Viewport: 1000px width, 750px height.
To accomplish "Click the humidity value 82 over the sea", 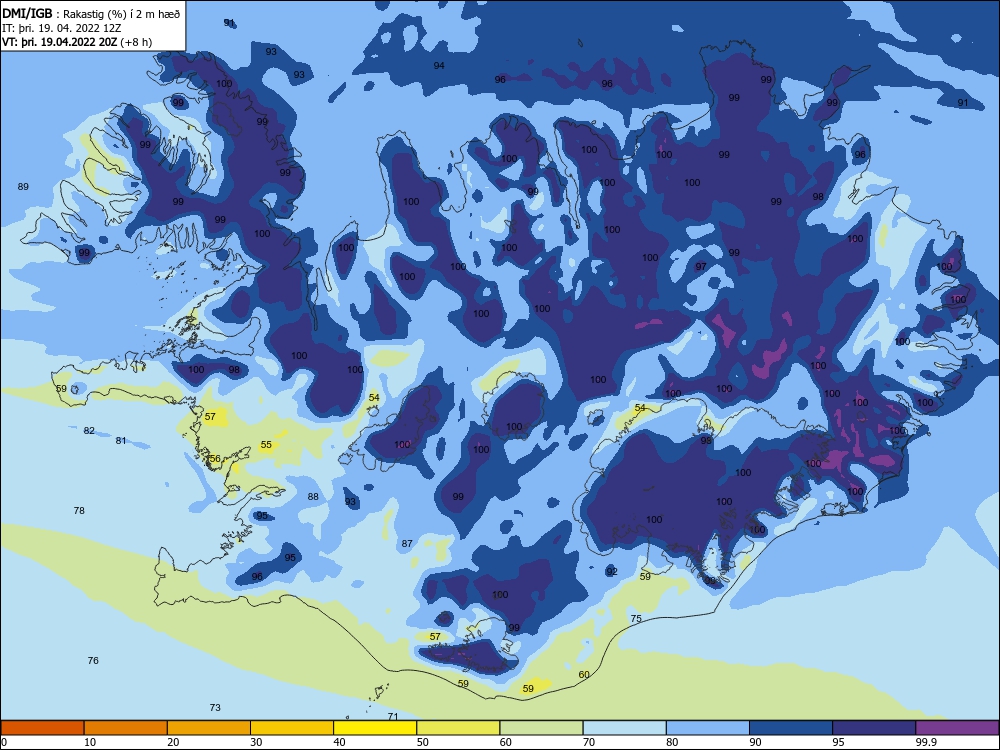I will click(89, 430).
